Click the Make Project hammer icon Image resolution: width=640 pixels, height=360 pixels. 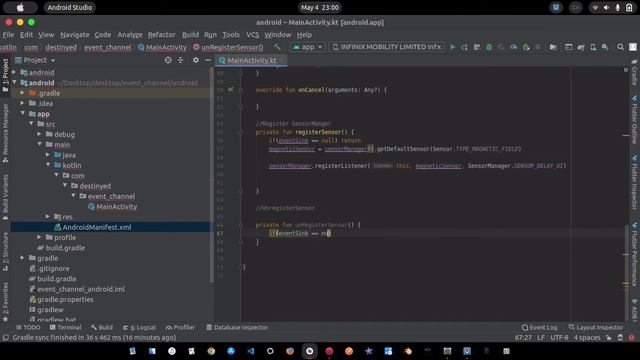(277, 47)
